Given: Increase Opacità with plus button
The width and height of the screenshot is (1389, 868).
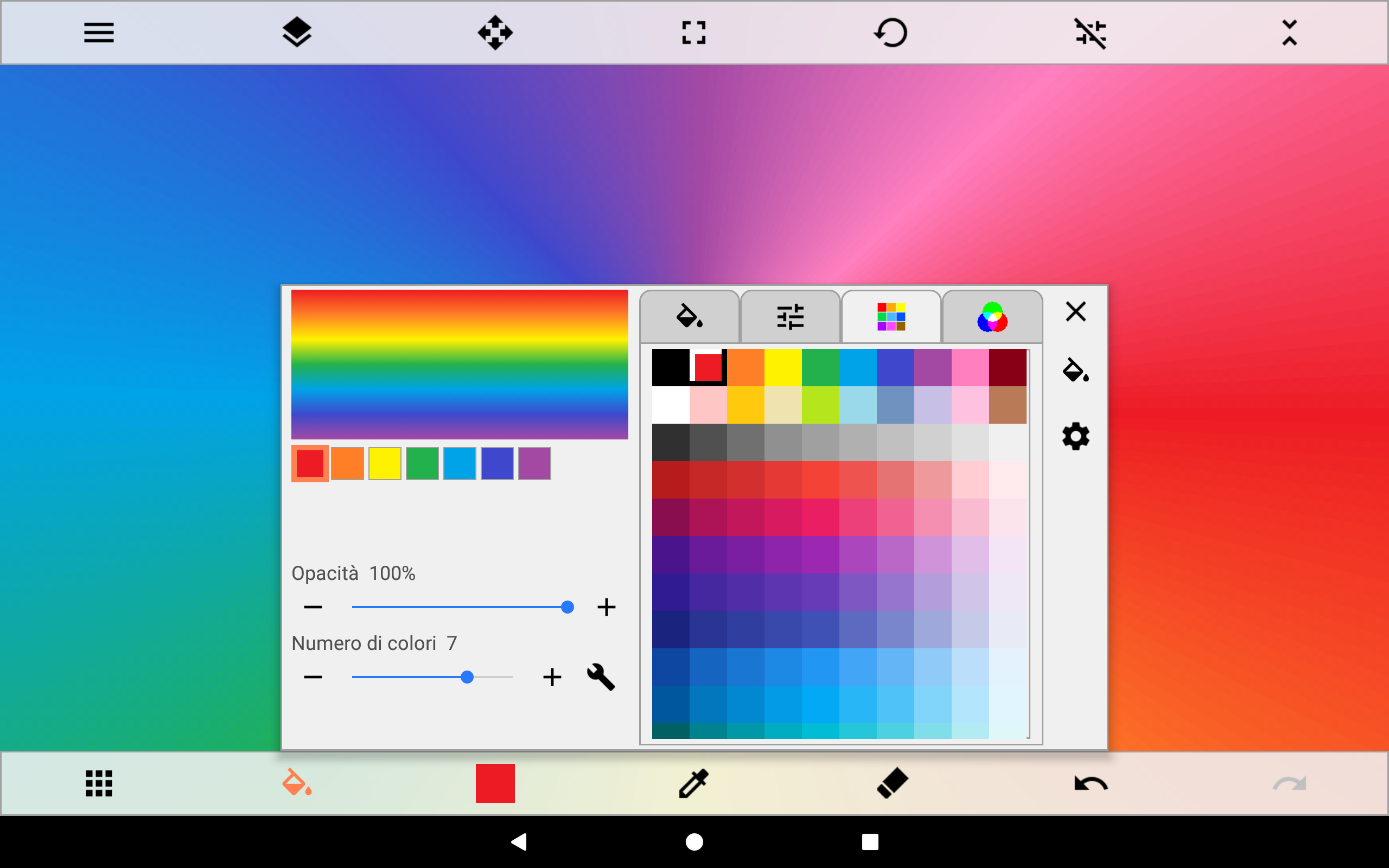Looking at the screenshot, I should tap(606, 607).
